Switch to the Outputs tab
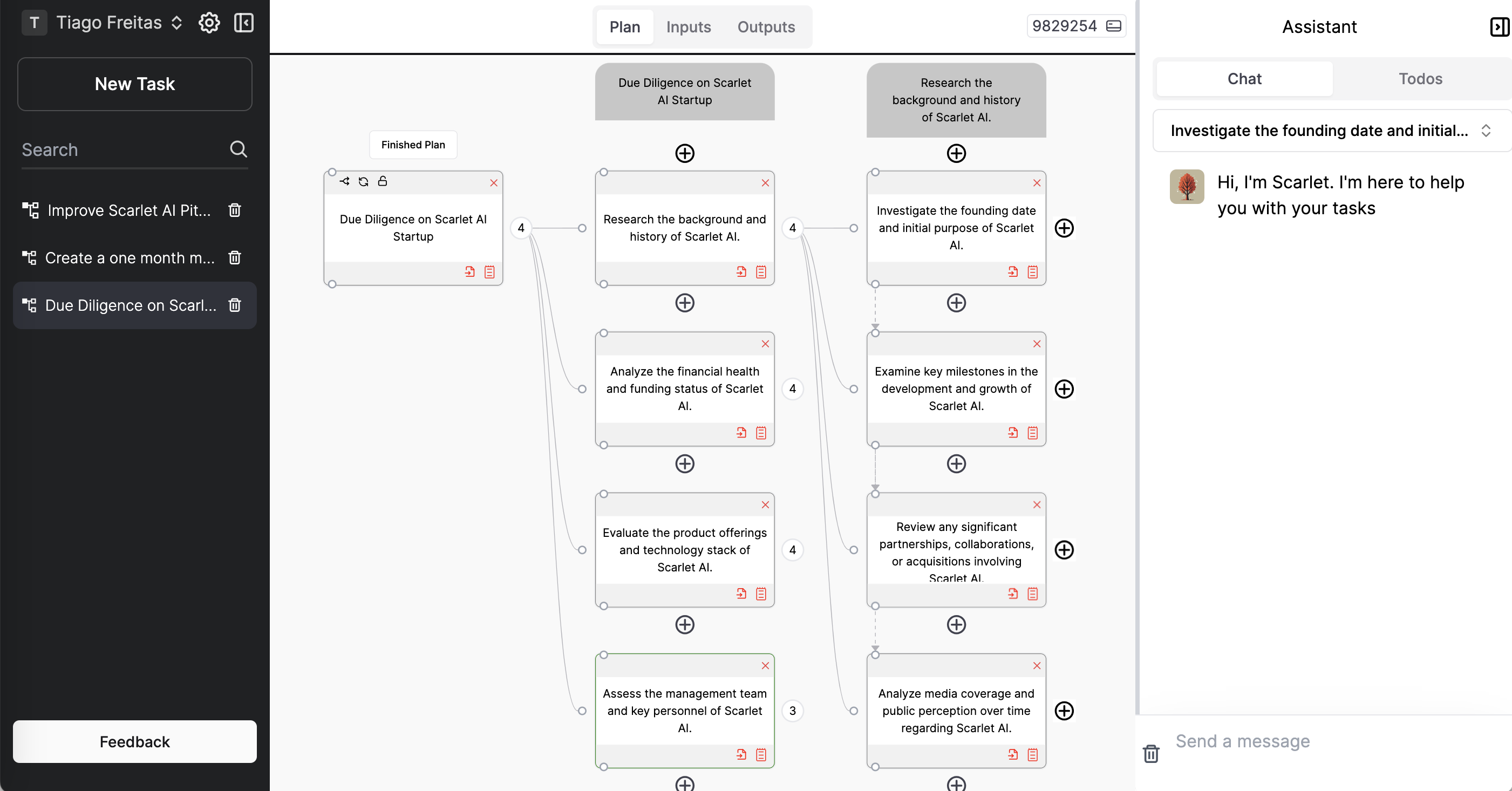The image size is (1512, 791). [x=766, y=27]
